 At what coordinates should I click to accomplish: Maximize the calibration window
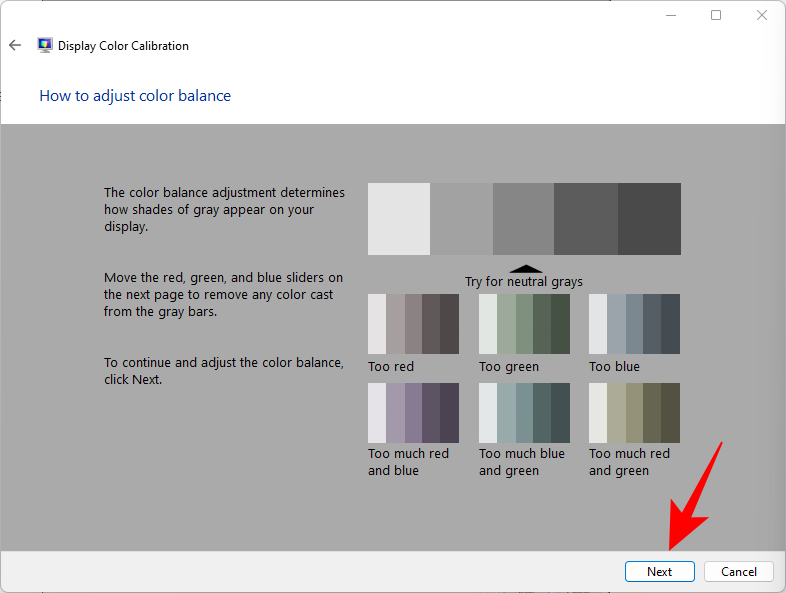716,15
